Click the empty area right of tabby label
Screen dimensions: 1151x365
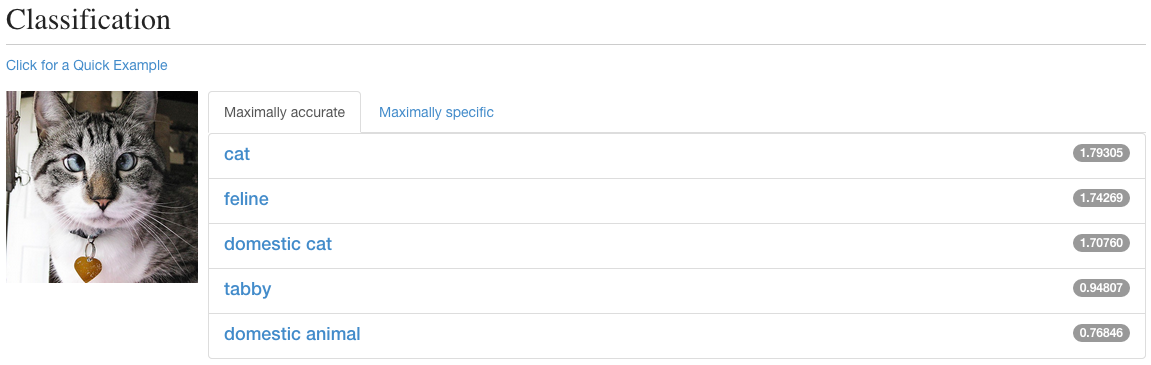pyautogui.click(x=661, y=289)
